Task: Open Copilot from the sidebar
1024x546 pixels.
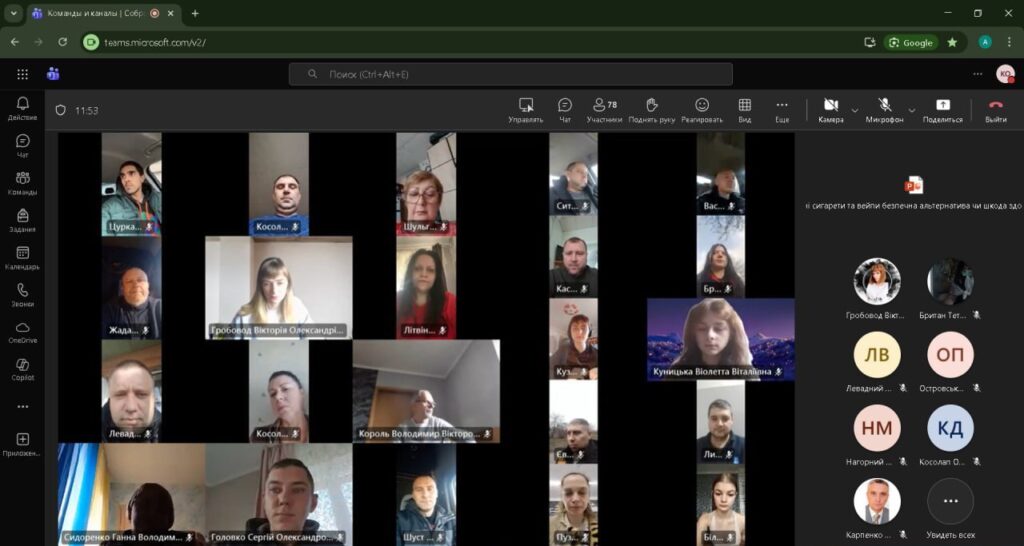Action: (22, 369)
